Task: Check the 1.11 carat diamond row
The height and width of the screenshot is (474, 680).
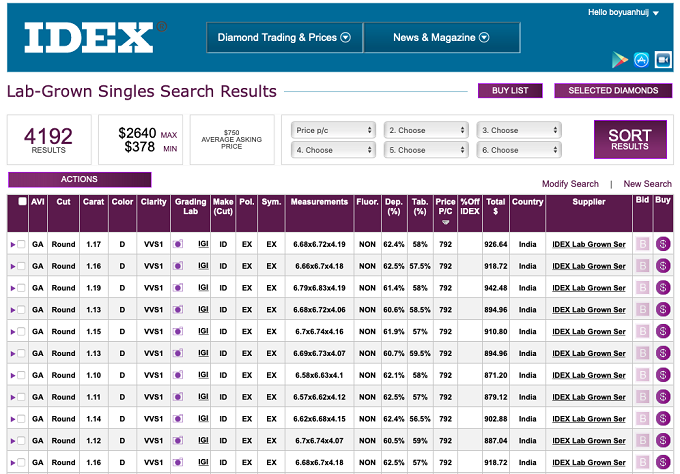Action: [21, 397]
